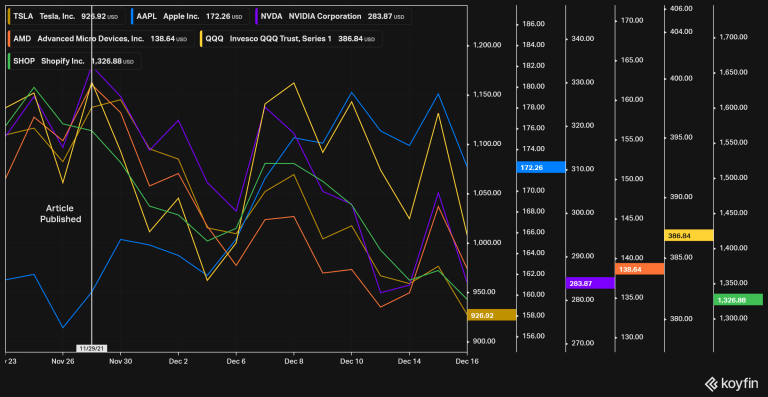Click the Article Published annotation text
Screen dimensions: 768x397
click(x=60, y=214)
